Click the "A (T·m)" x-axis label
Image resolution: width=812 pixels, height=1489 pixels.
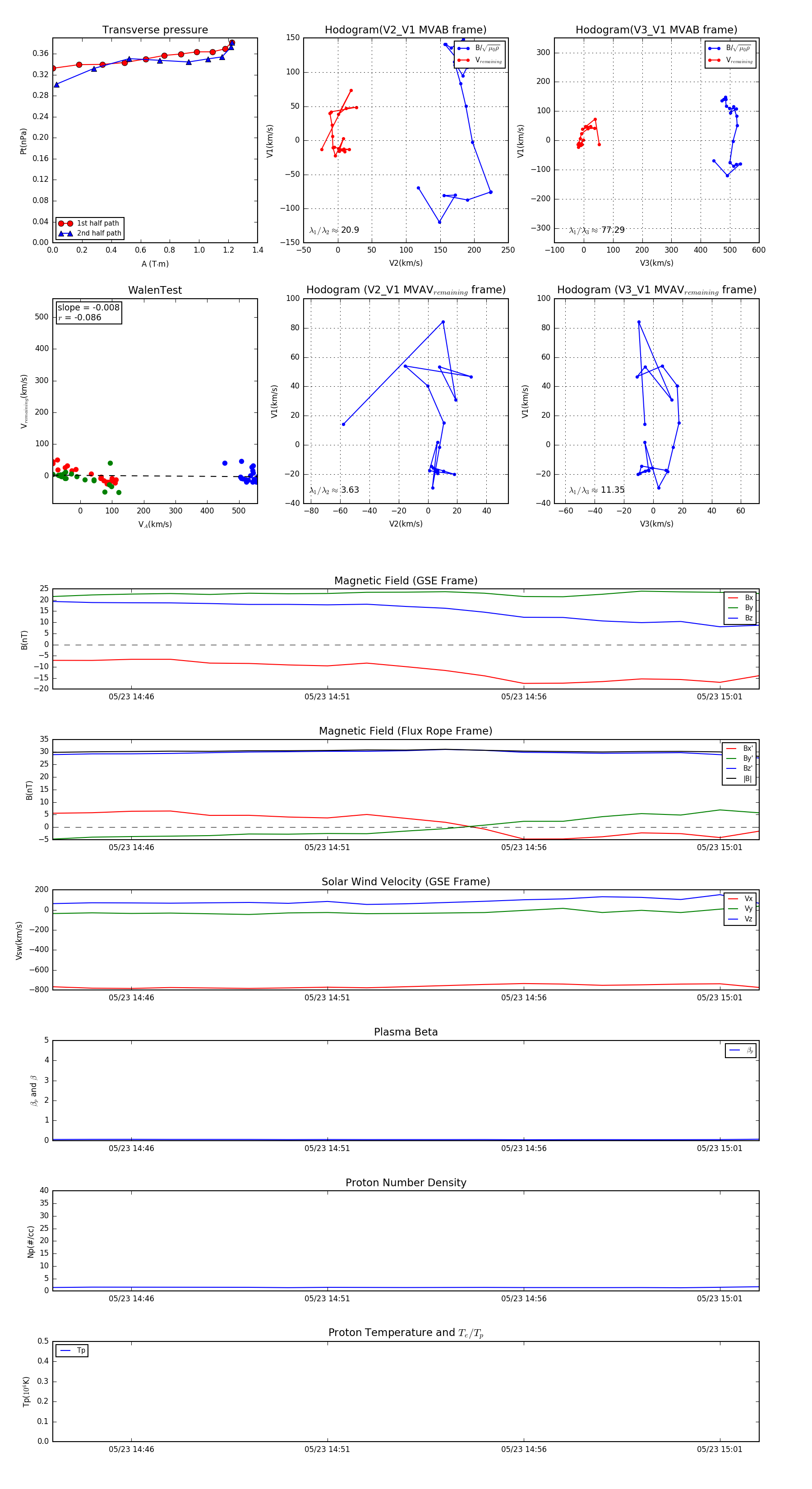pyautogui.click(x=155, y=264)
